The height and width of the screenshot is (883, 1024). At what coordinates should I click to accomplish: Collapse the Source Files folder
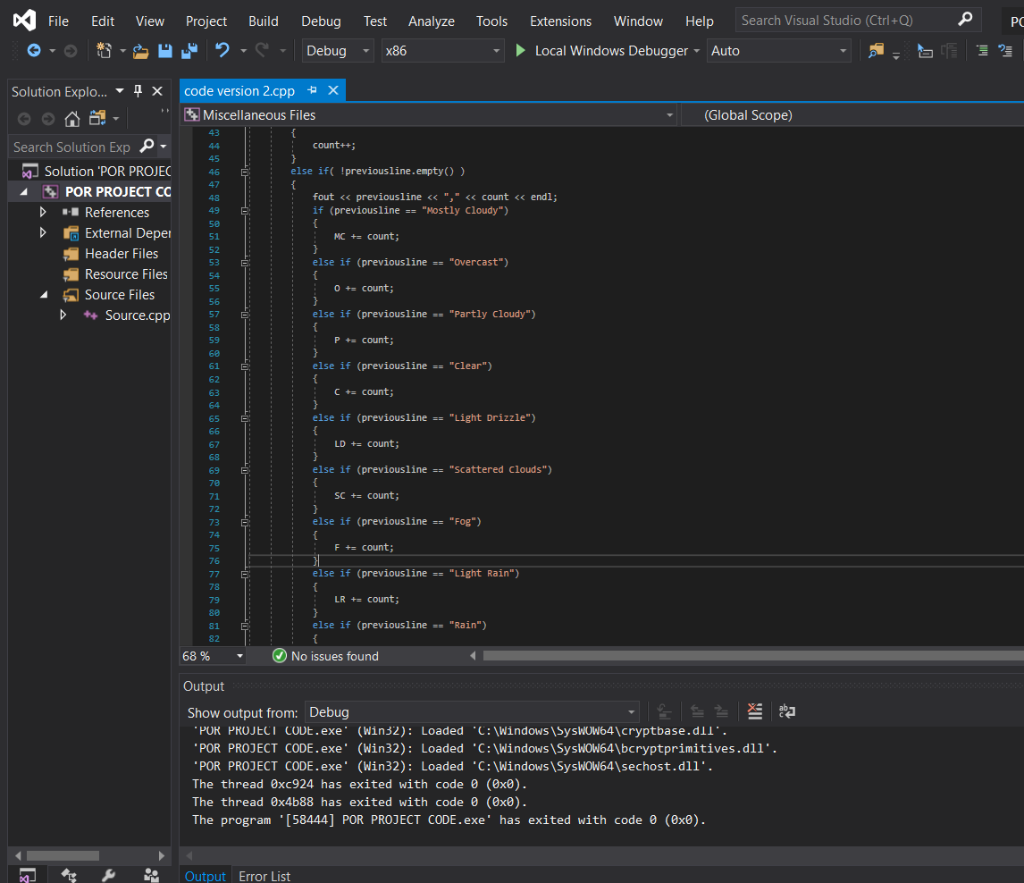(x=44, y=294)
